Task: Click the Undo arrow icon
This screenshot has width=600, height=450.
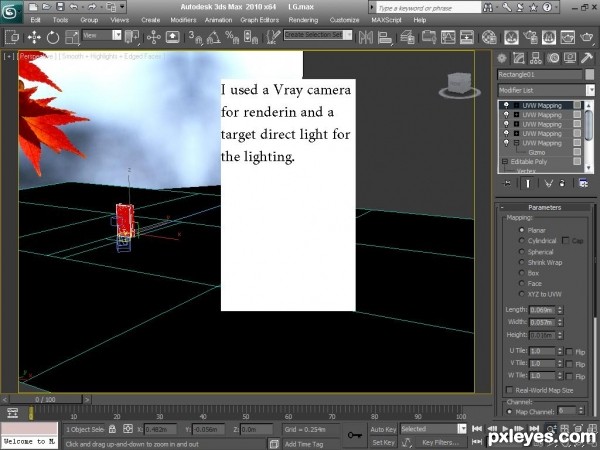Action: click(73, 7)
